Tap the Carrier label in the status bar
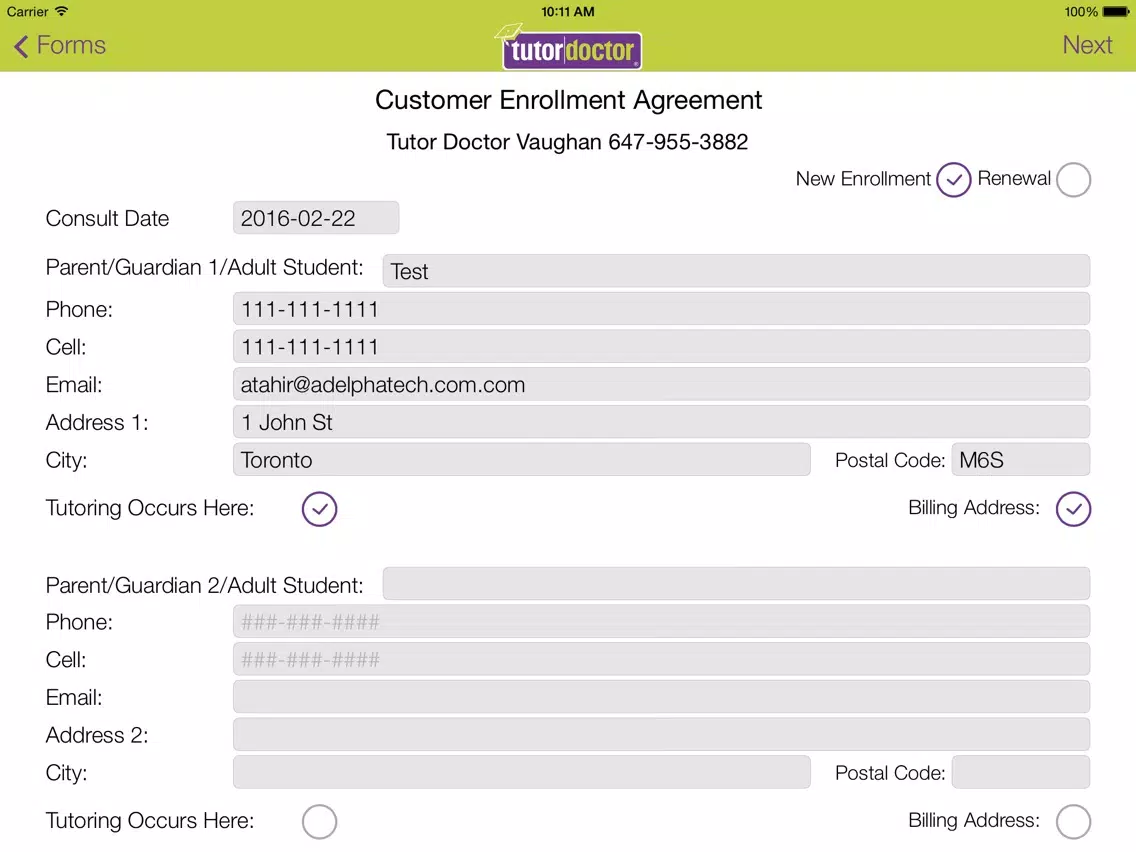 28,12
